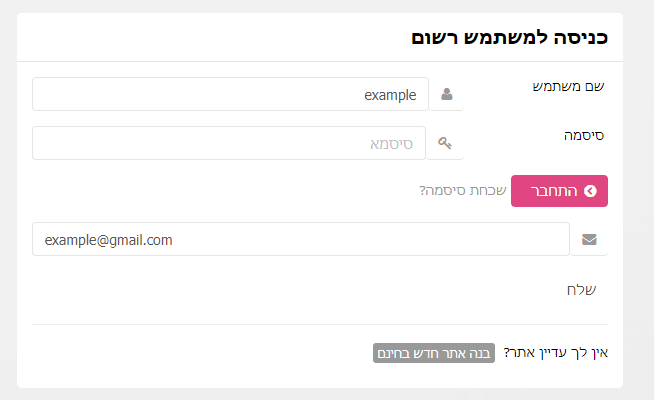Click the שם משתמש field label
Screen dimensions: 654x400
click(568, 86)
